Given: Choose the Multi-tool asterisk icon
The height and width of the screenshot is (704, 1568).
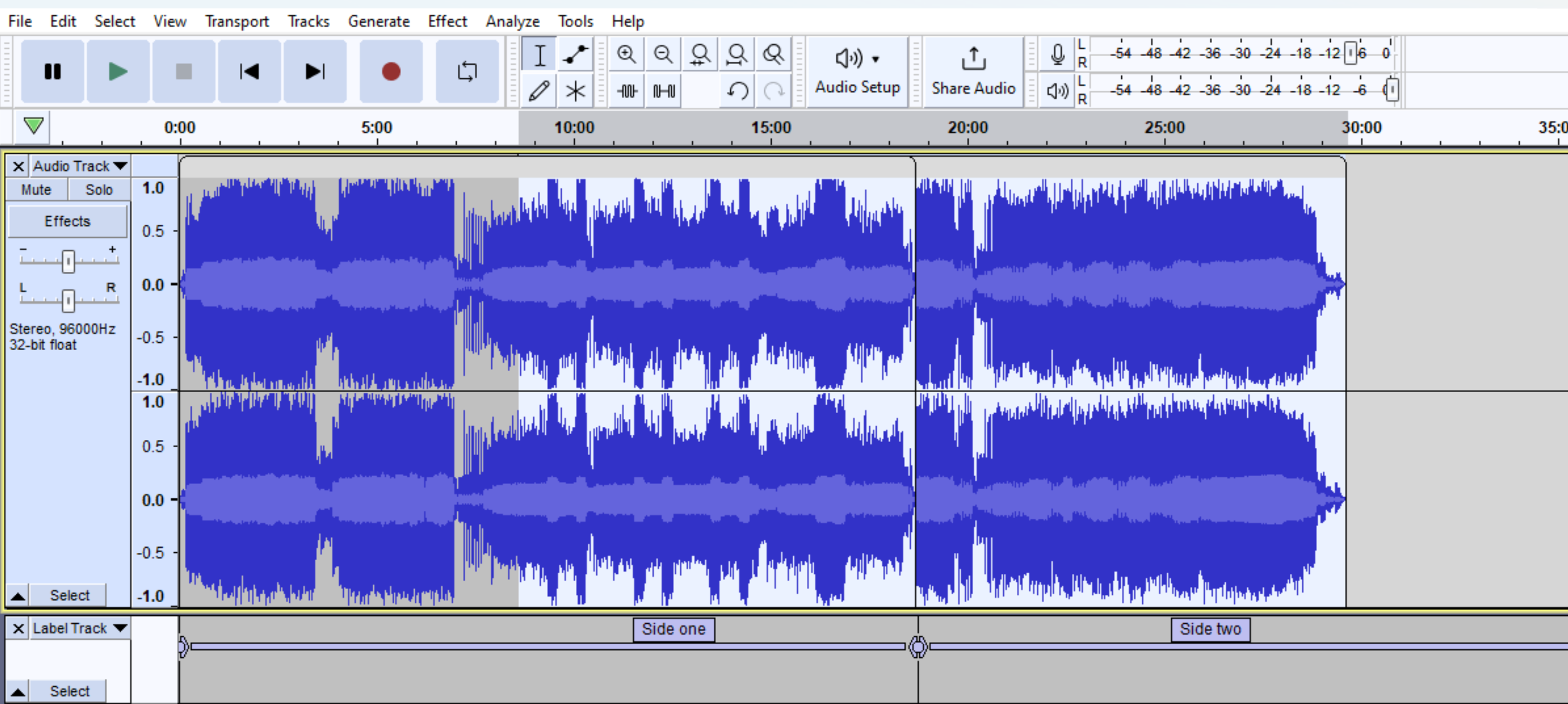Looking at the screenshot, I should pyautogui.click(x=575, y=91).
